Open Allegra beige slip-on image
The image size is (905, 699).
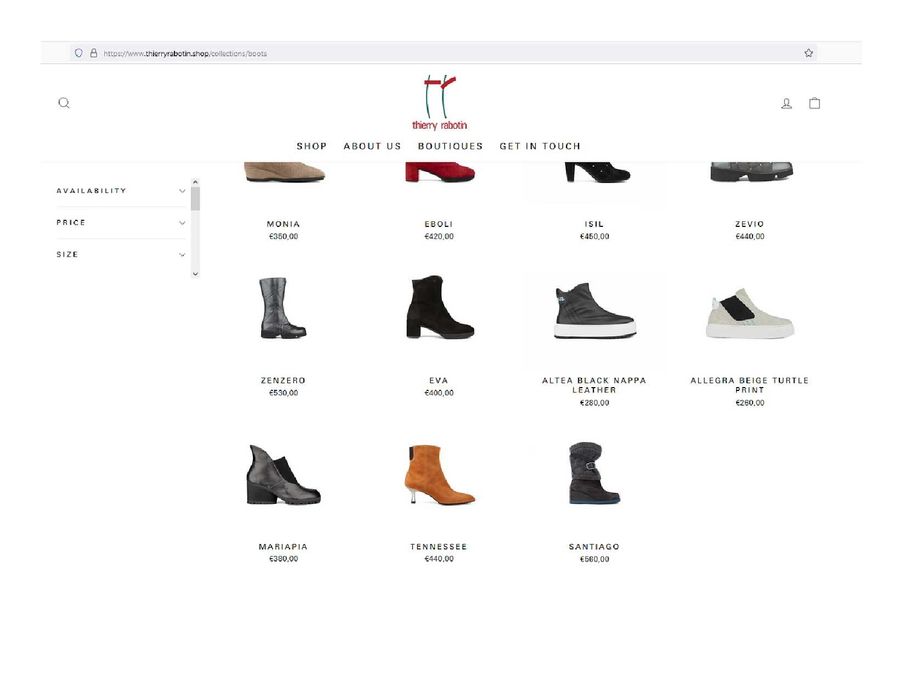pyautogui.click(x=750, y=314)
